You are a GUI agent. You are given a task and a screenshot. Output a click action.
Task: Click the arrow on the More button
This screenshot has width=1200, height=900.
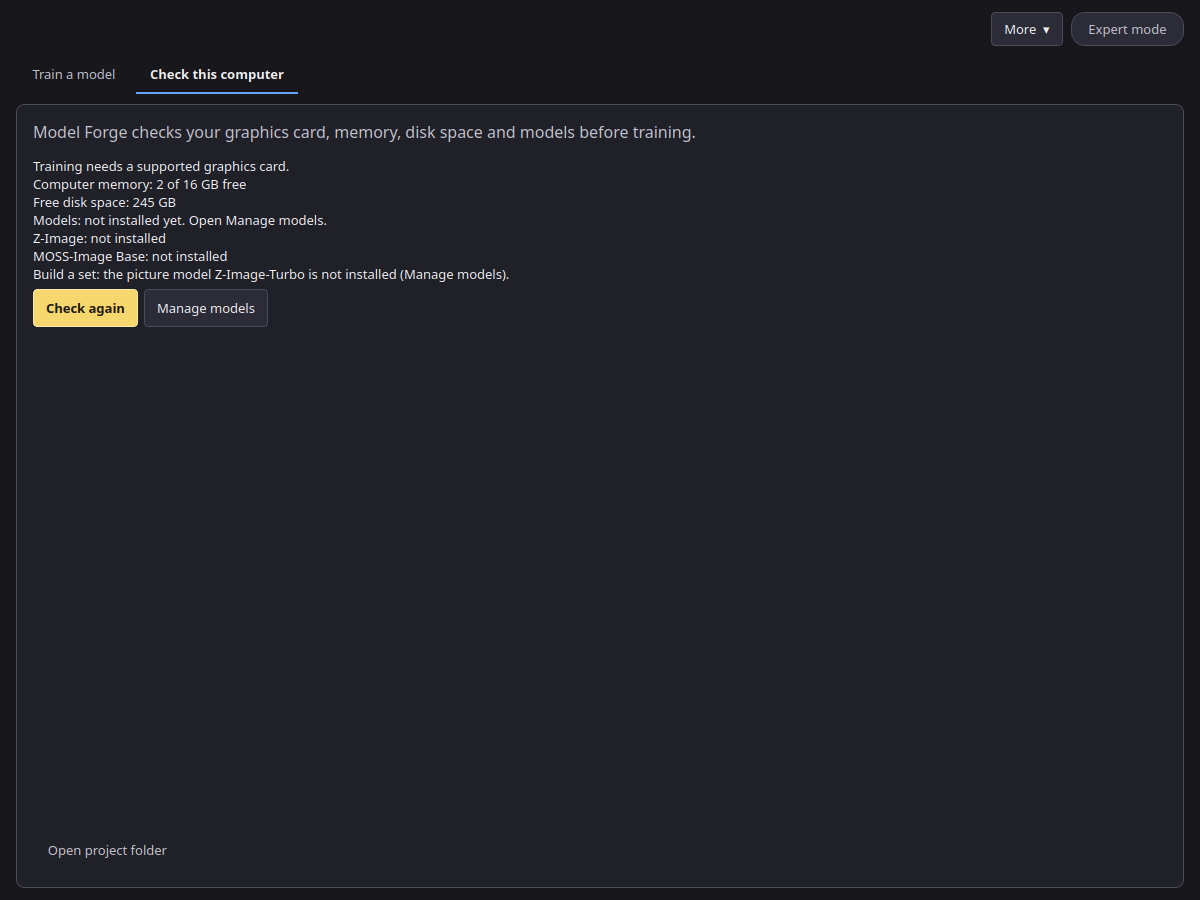coord(1046,30)
